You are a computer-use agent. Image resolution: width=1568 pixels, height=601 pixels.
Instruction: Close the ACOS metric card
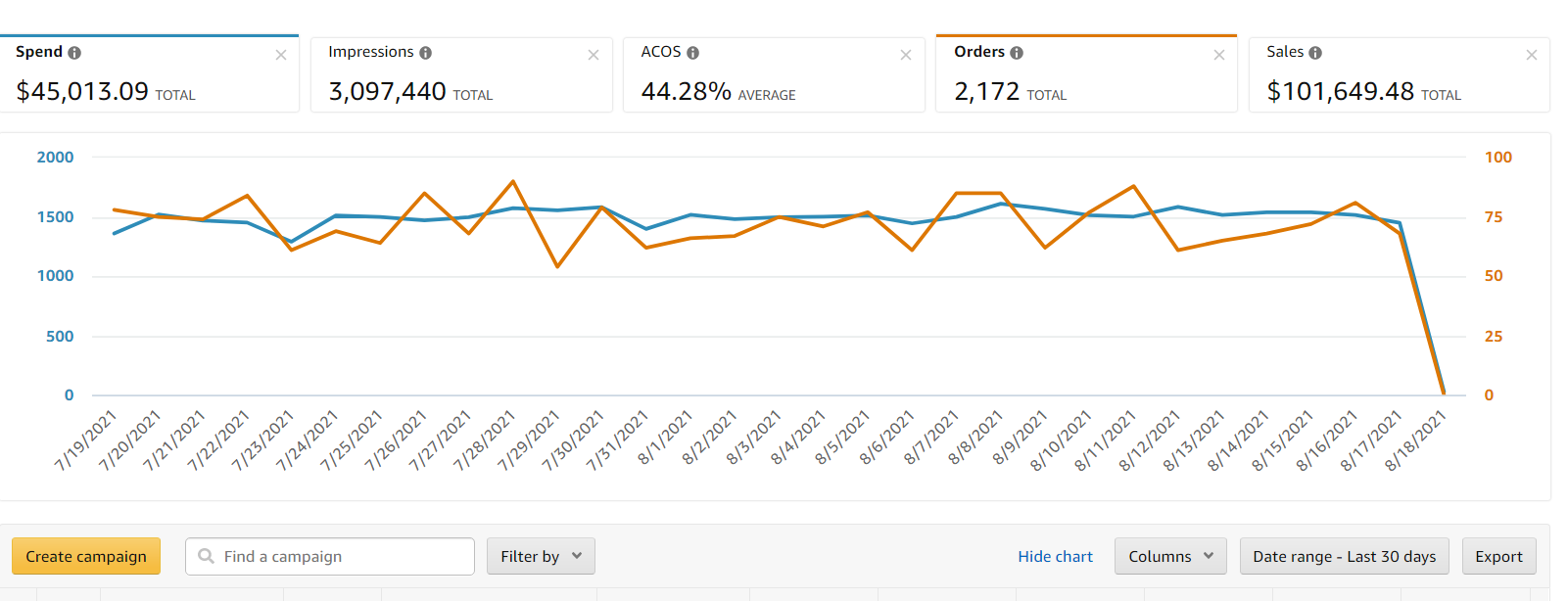pos(906,55)
